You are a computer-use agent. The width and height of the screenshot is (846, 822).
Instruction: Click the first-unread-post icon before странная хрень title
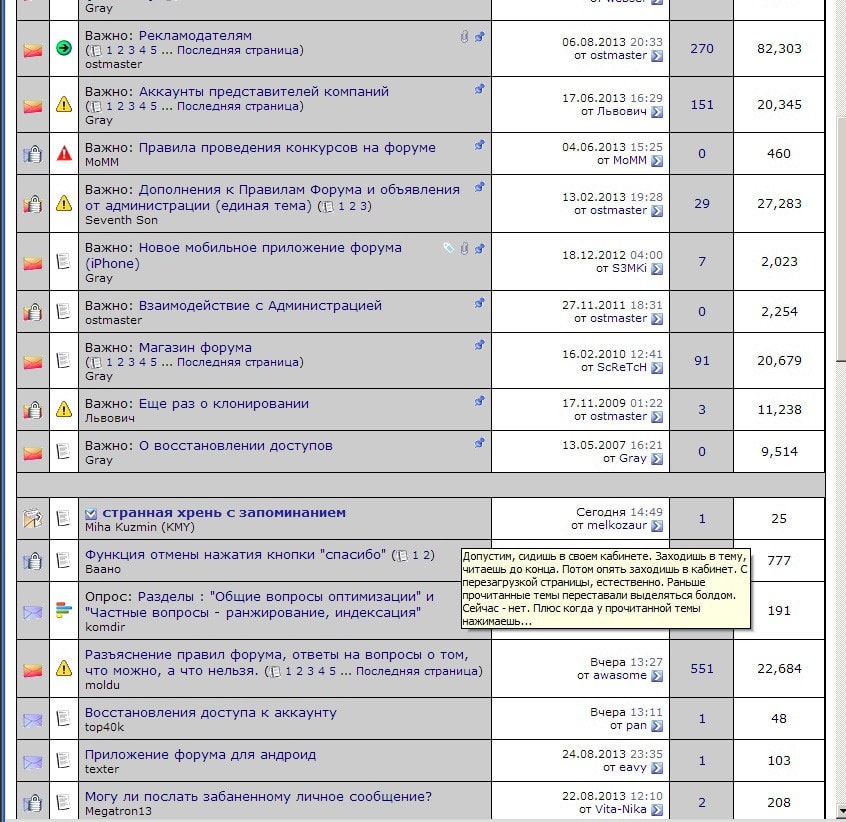91,513
